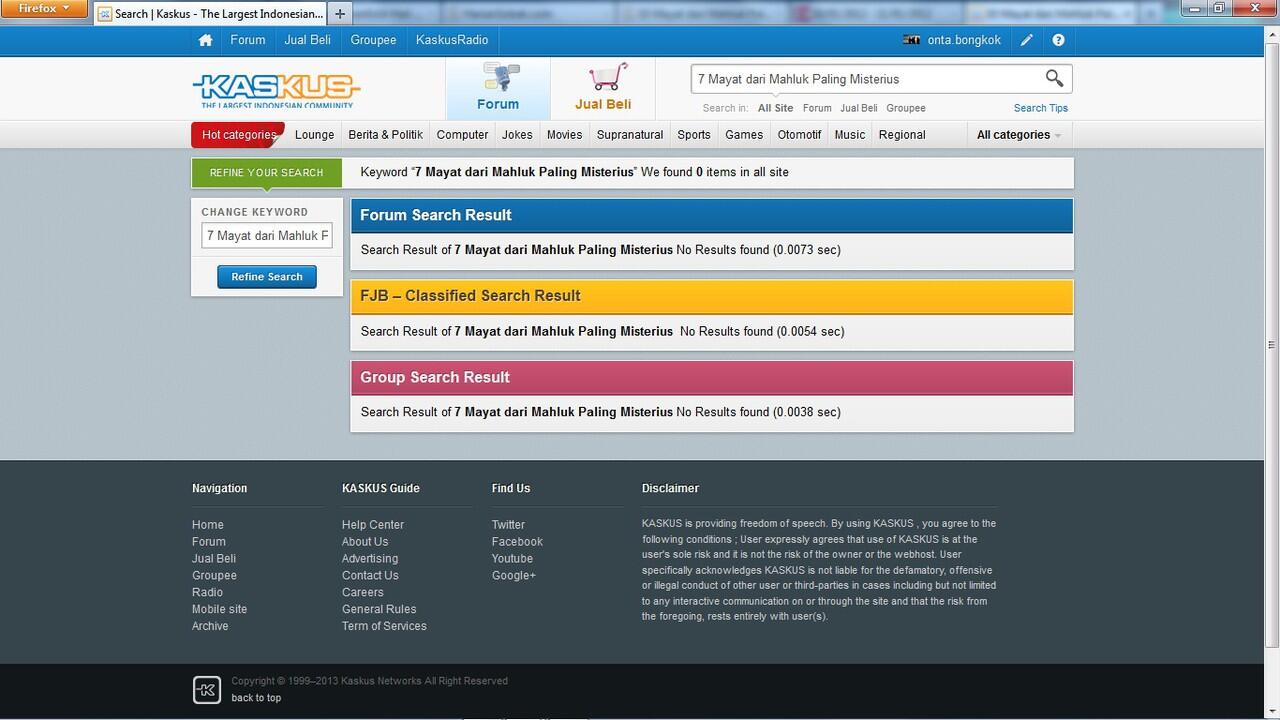1280x720 pixels.
Task: Click the Change Keyword input field
Action: pyautogui.click(x=267, y=236)
